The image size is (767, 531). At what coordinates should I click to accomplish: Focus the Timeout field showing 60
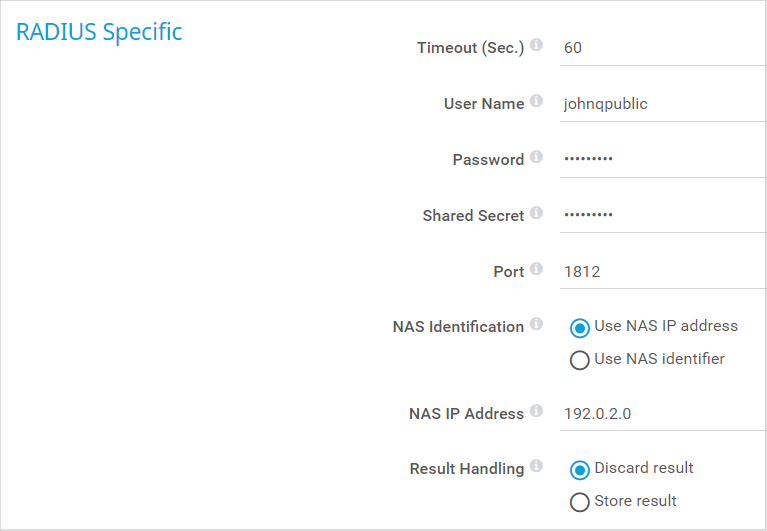click(663, 48)
